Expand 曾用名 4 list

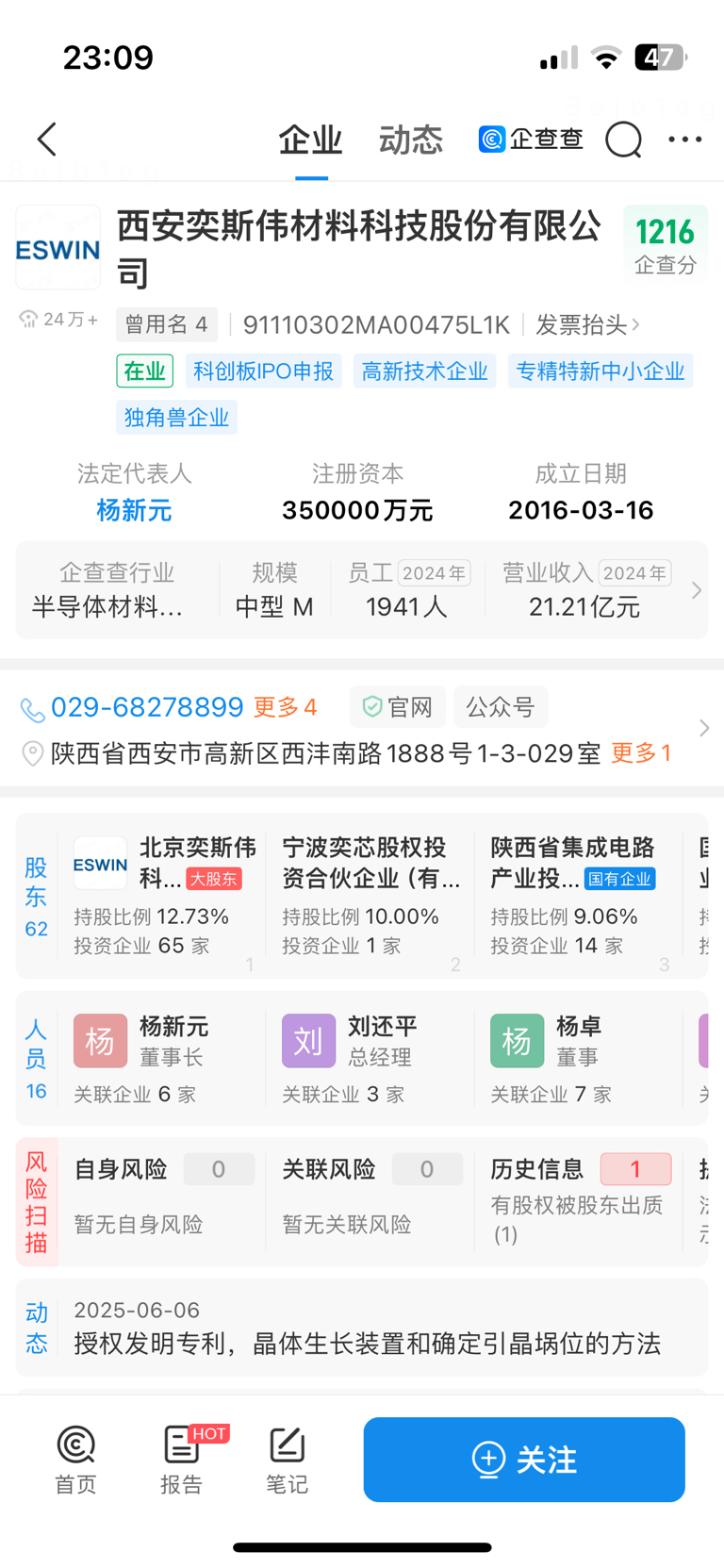(x=167, y=325)
